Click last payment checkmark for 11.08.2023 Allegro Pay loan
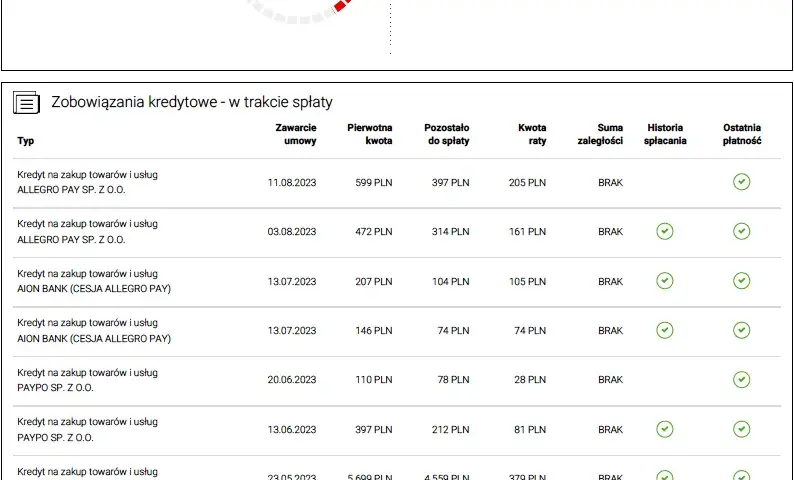This screenshot has width=794, height=480. (x=741, y=182)
